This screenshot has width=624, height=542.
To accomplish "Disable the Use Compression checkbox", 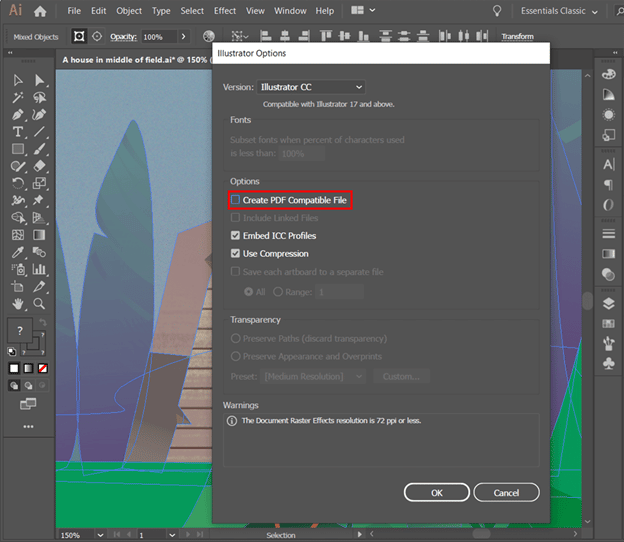I will coord(235,254).
